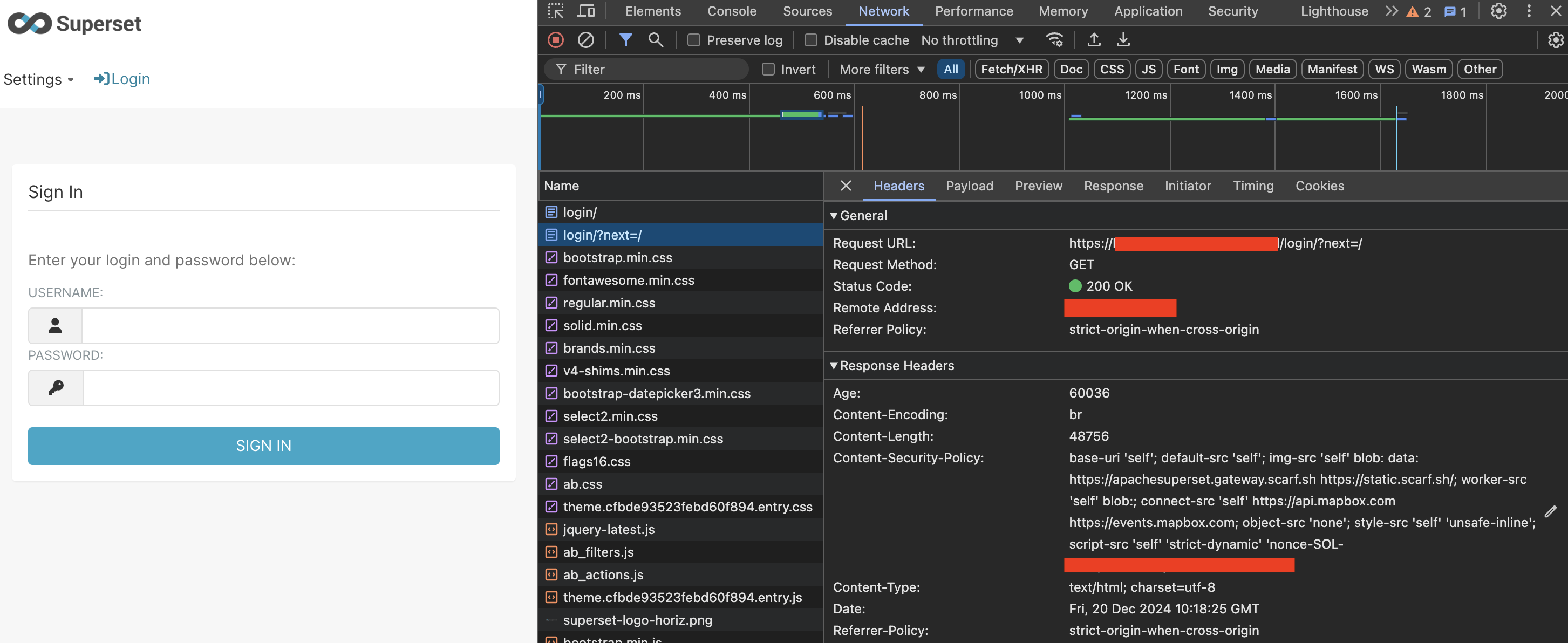Open the No throttling dropdown
Viewport: 1568px width, 643px height.
pyautogui.click(x=973, y=40)
